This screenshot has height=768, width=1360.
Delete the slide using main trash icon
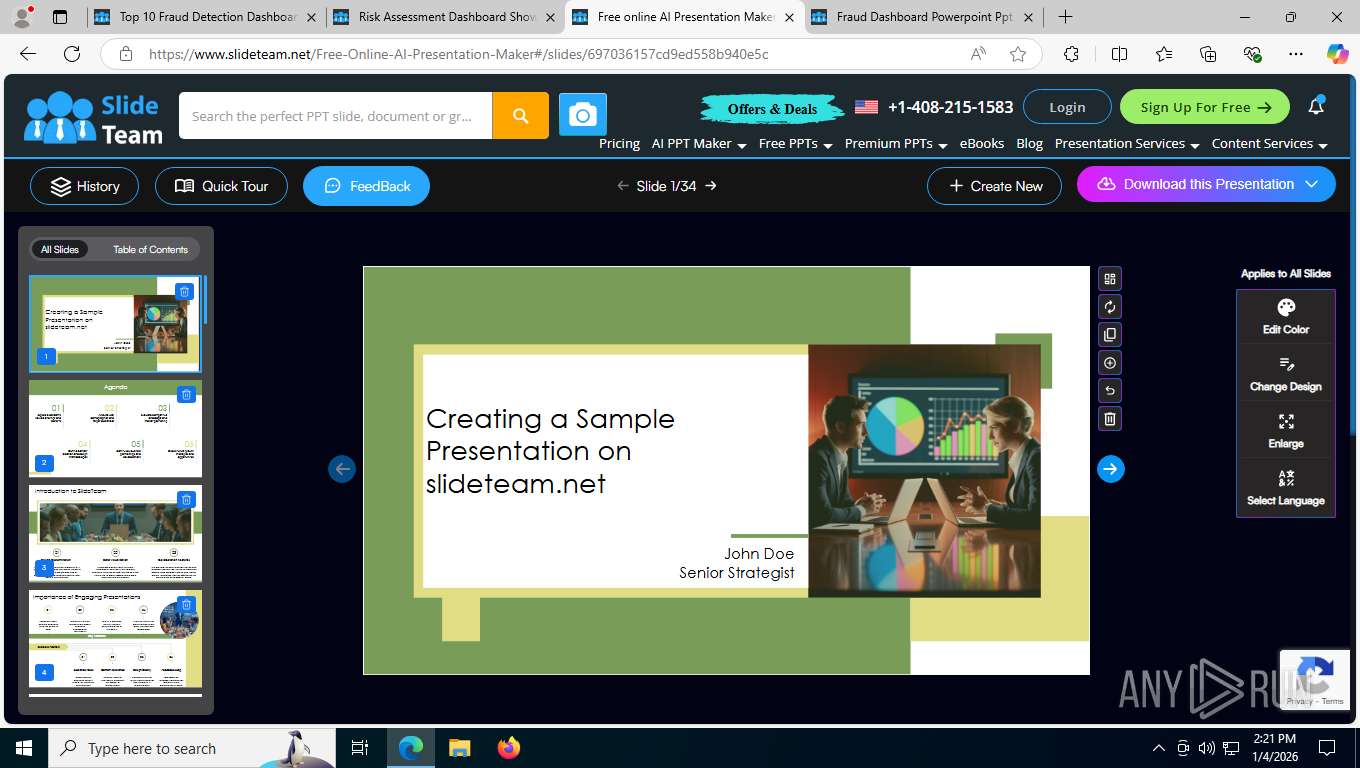pyautogui.click(x=1110, y=419)
